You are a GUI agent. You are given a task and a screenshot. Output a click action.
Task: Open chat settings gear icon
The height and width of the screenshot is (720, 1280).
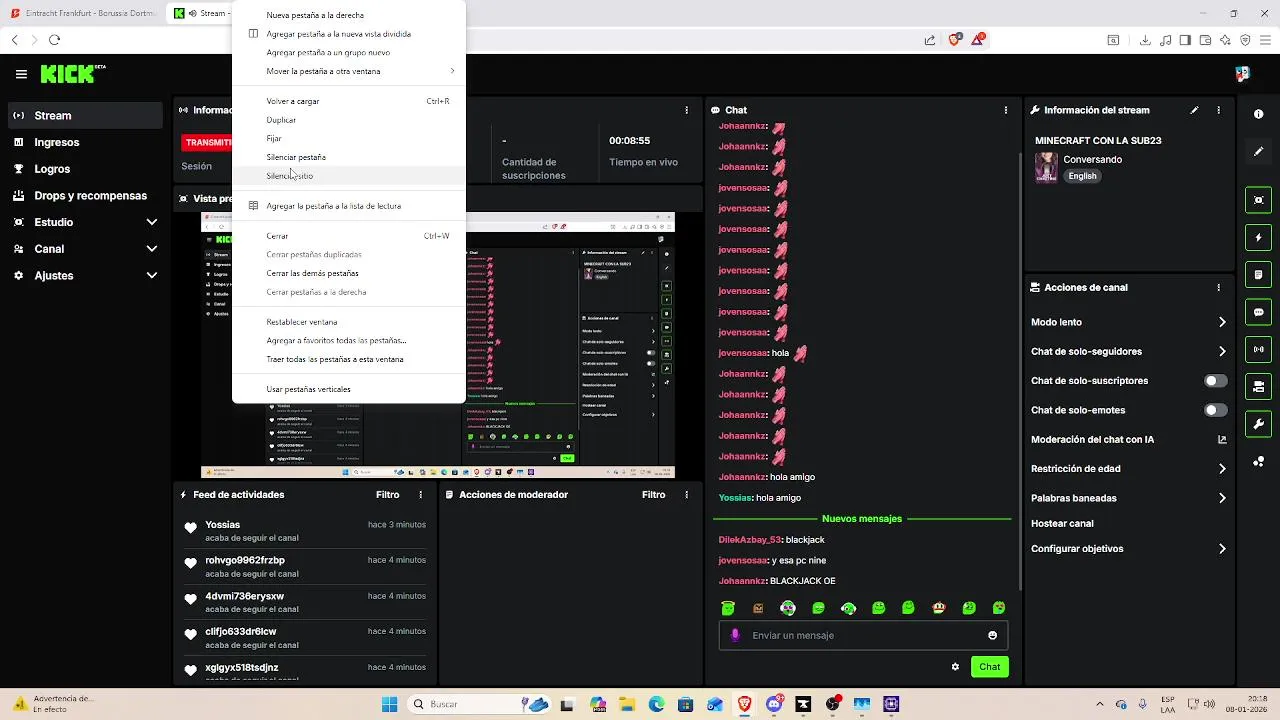coord(955,667)
